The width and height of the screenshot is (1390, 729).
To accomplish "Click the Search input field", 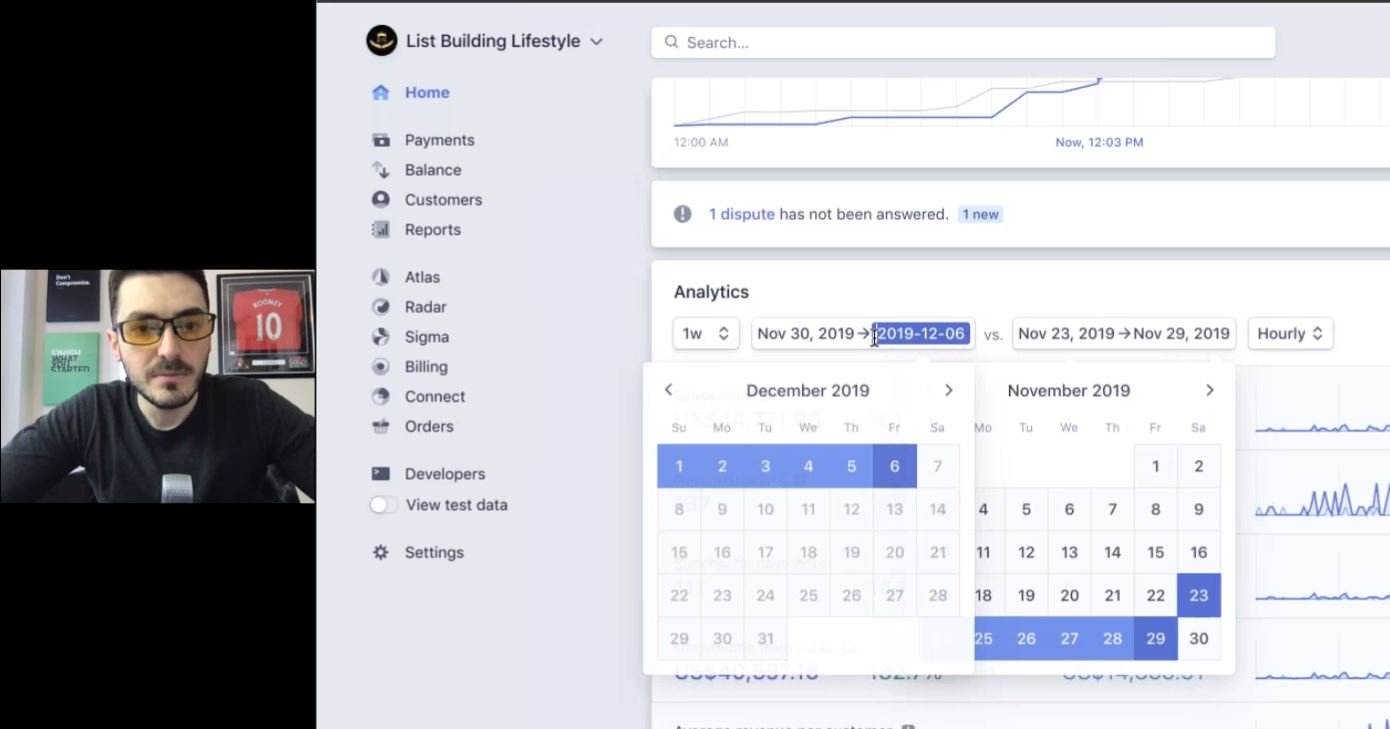I will [x=963, y=43].
